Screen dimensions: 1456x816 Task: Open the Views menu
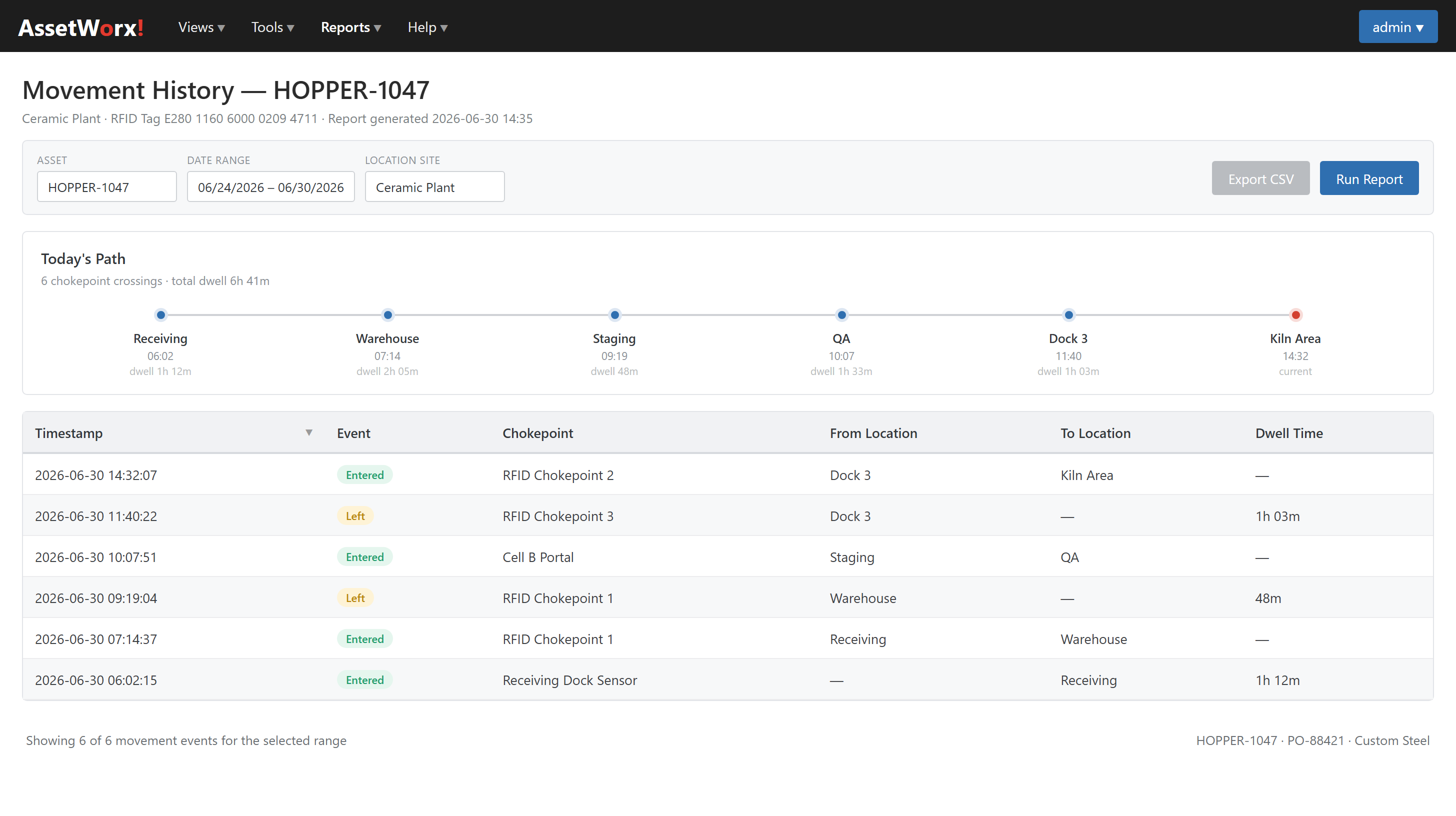(201, 27)
